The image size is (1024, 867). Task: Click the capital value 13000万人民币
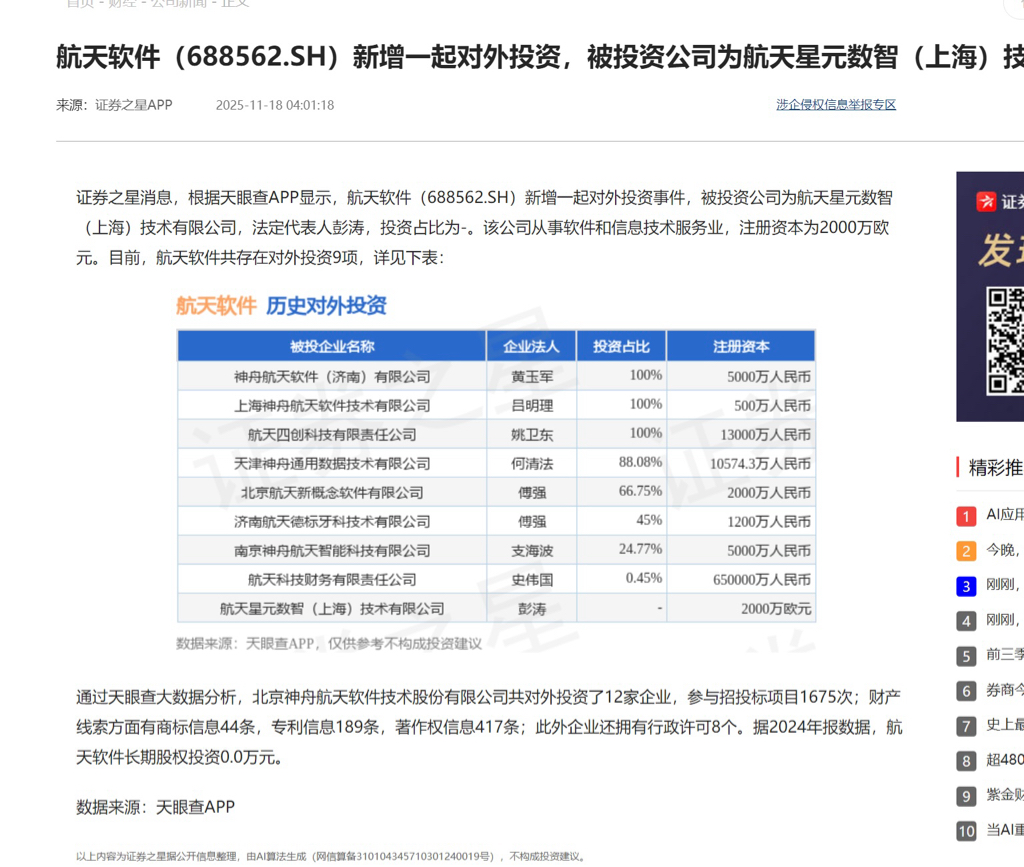(765, 435)
